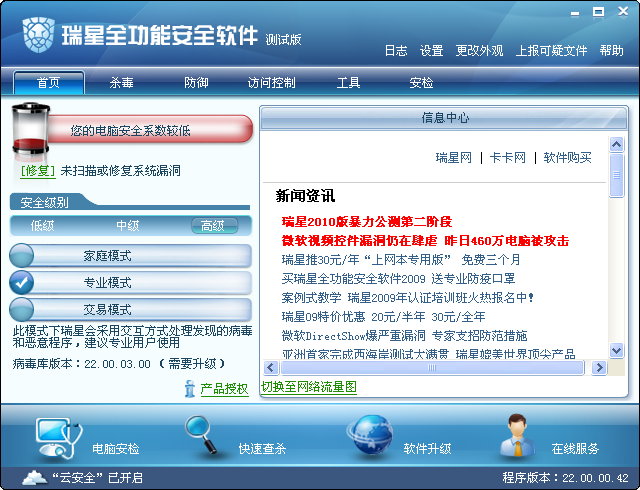Open news about 微软视频控件漏洞
This screenshot has width=640, height=490.
click(425, 241)
